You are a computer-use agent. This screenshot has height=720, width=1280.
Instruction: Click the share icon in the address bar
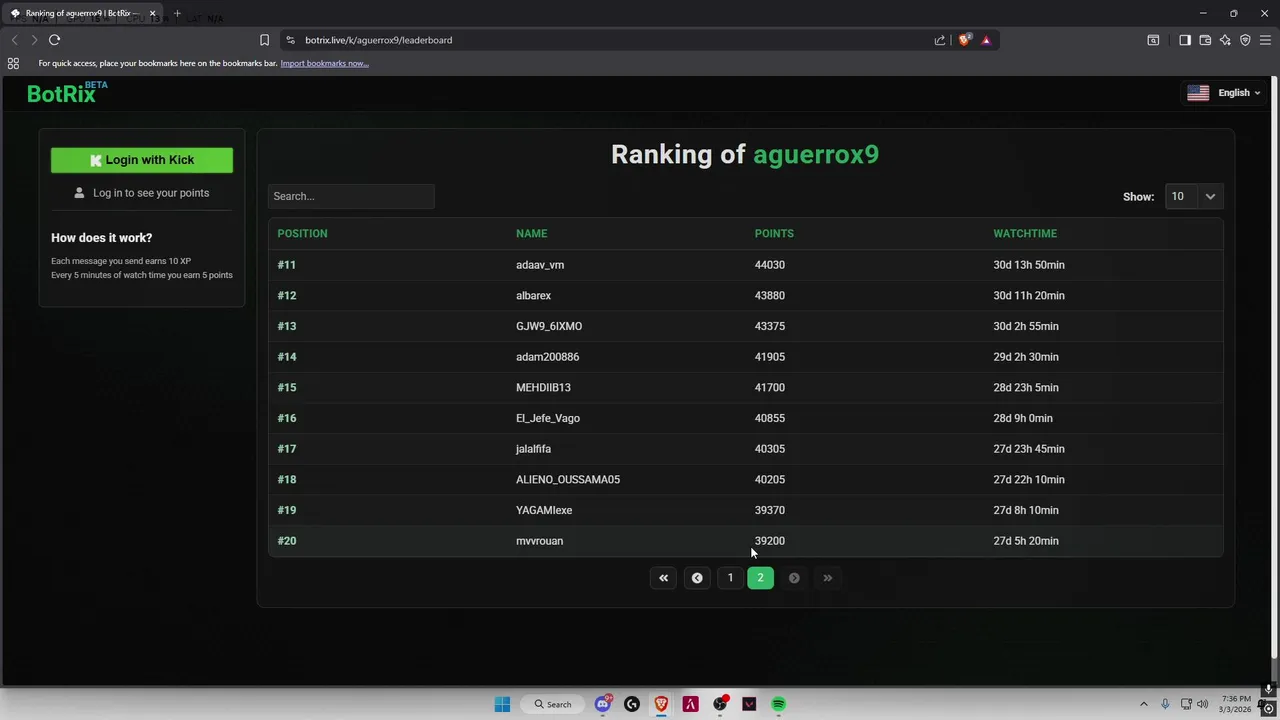pyautogui.click(x=940, y=40)
